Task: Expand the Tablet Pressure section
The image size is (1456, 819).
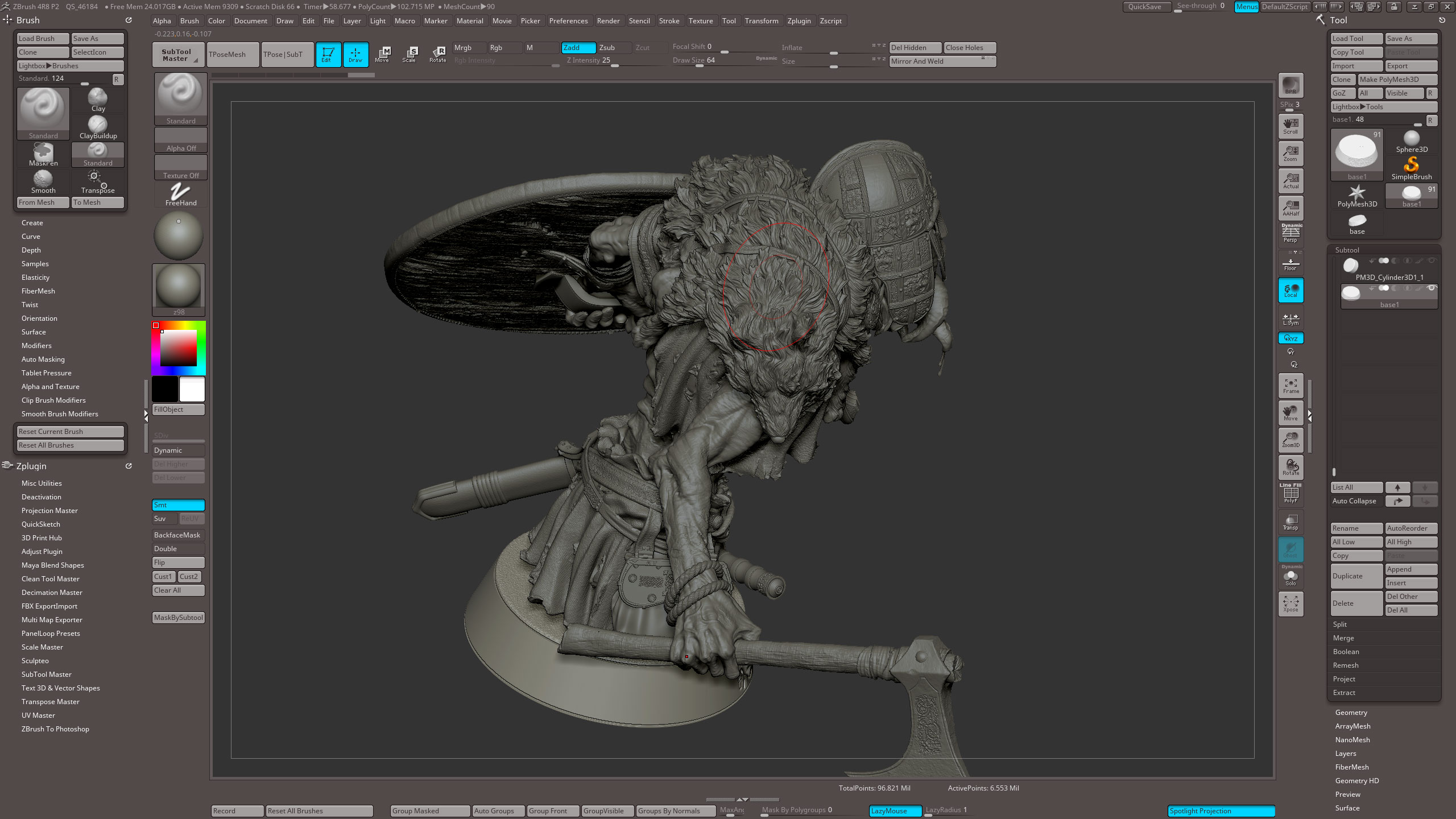Action: click(x=47, y=373)
